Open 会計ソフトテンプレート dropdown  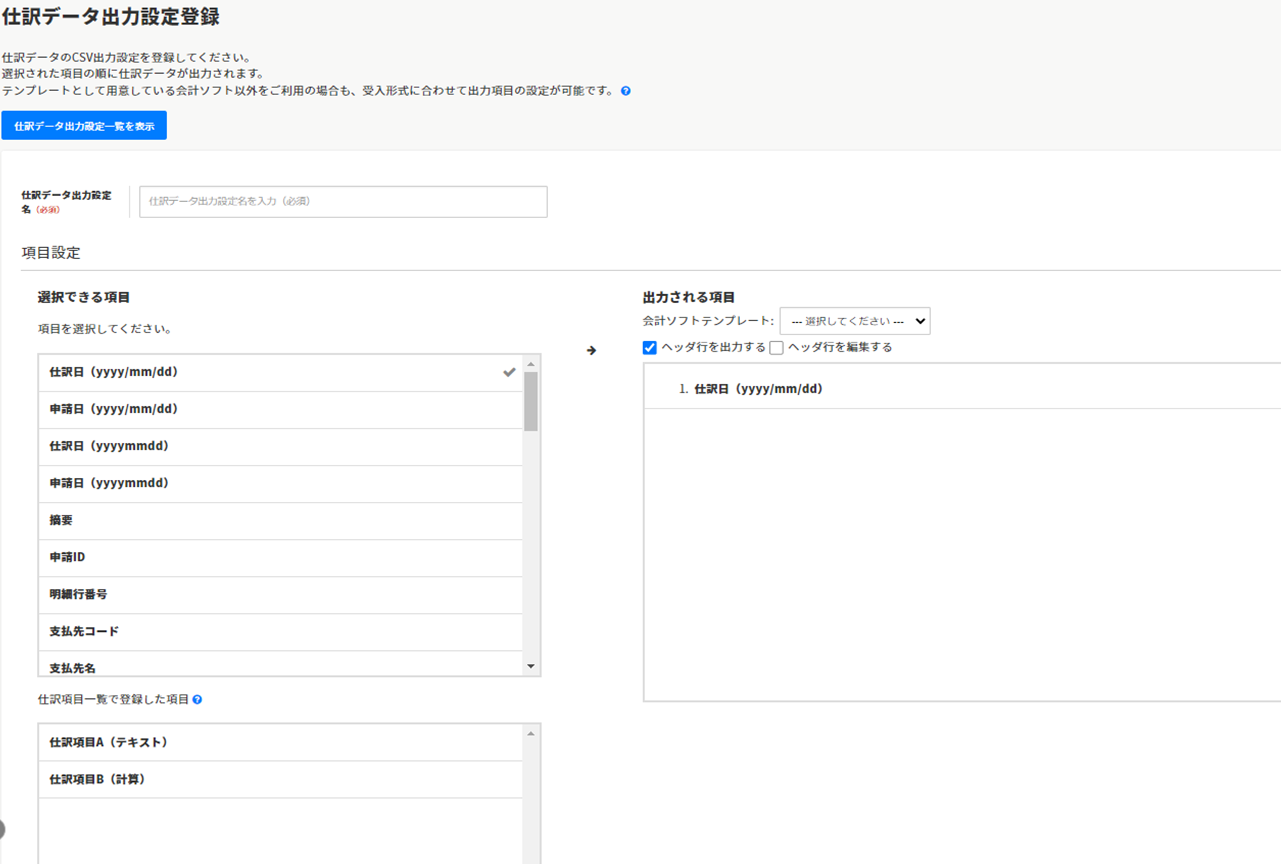click(854, 321)
